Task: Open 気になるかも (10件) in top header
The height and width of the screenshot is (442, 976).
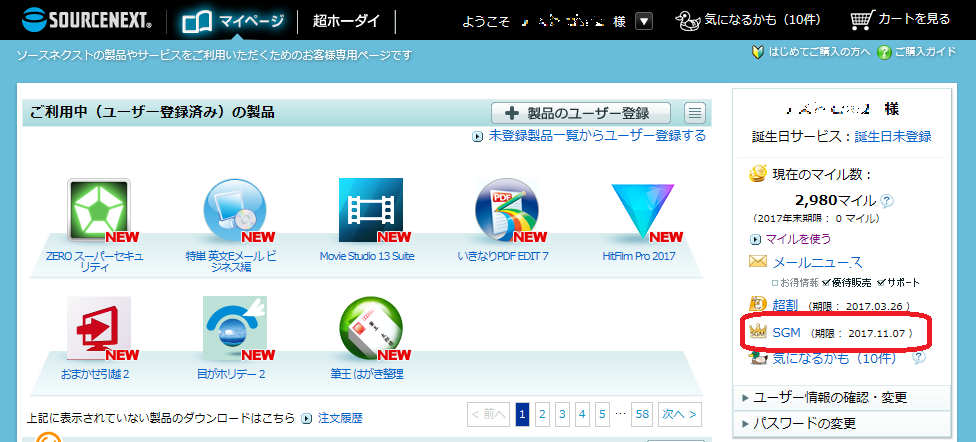Action: [762, 21]
